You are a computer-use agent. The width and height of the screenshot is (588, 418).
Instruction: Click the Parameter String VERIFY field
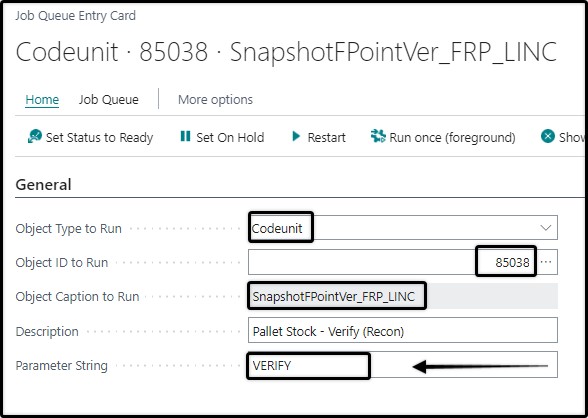pyautogui.click(x=403, y=365)
